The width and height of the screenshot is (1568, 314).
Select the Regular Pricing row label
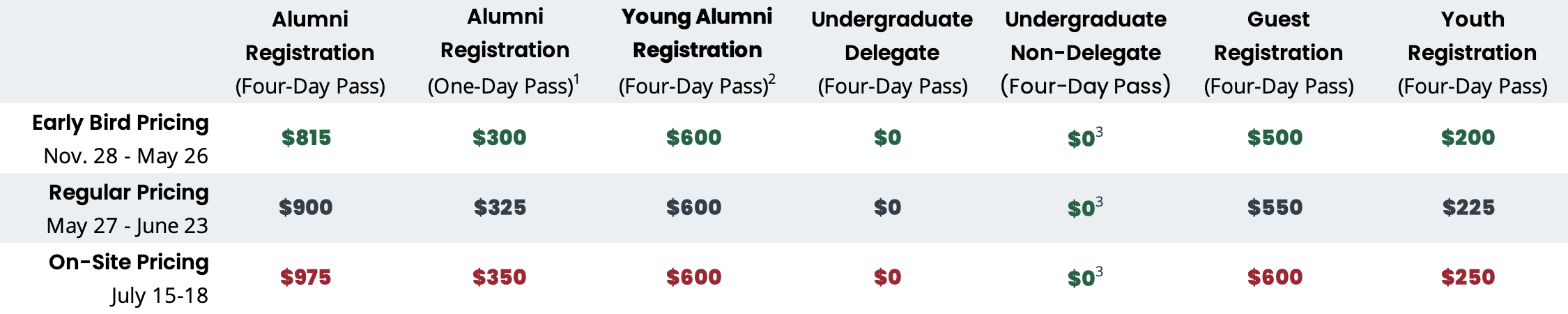click(x=128, y=193)
